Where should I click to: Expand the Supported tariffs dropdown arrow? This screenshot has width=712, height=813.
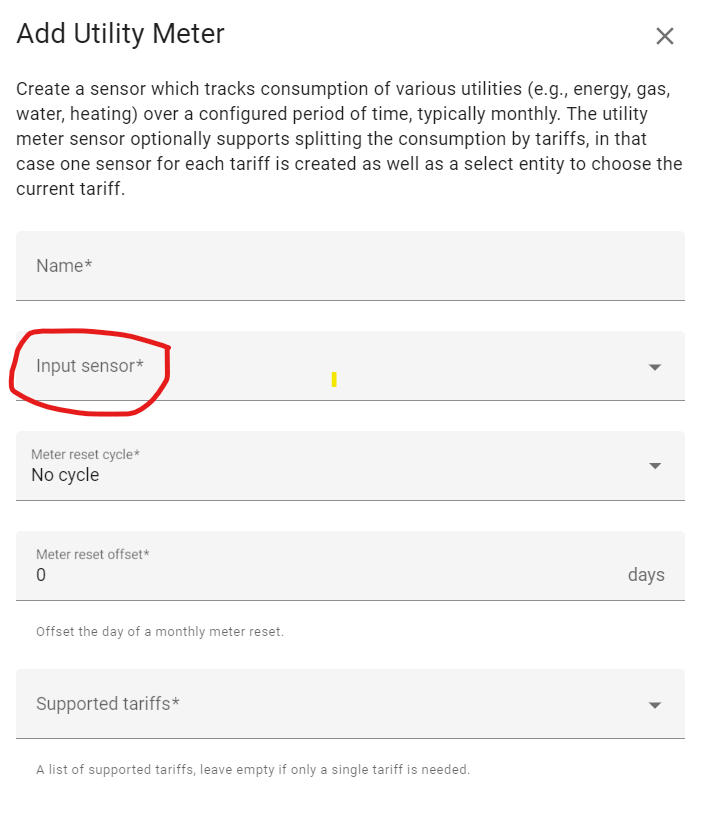pyautogui.click(x=655, y=705)
